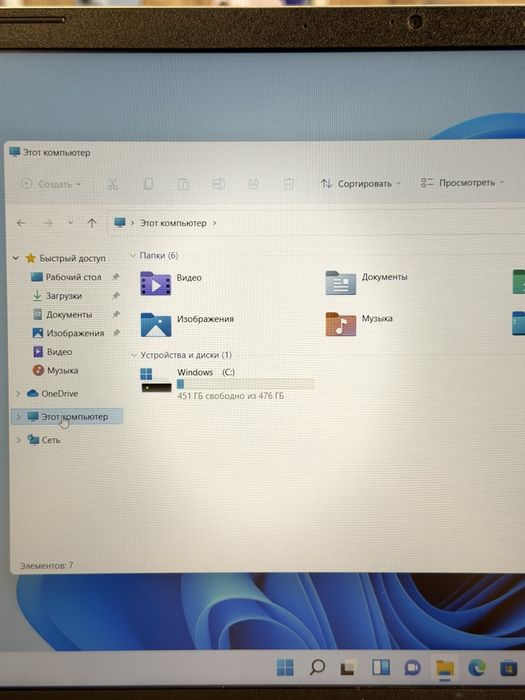Click the computer icon in address bar
Viewport: 525px width, 700px height.
pos(120,222)
